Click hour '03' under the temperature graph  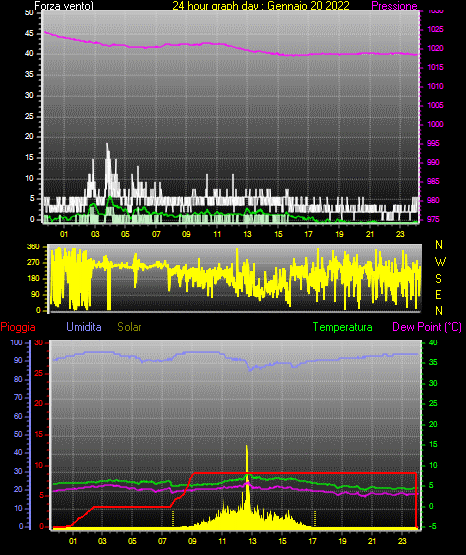102,541
